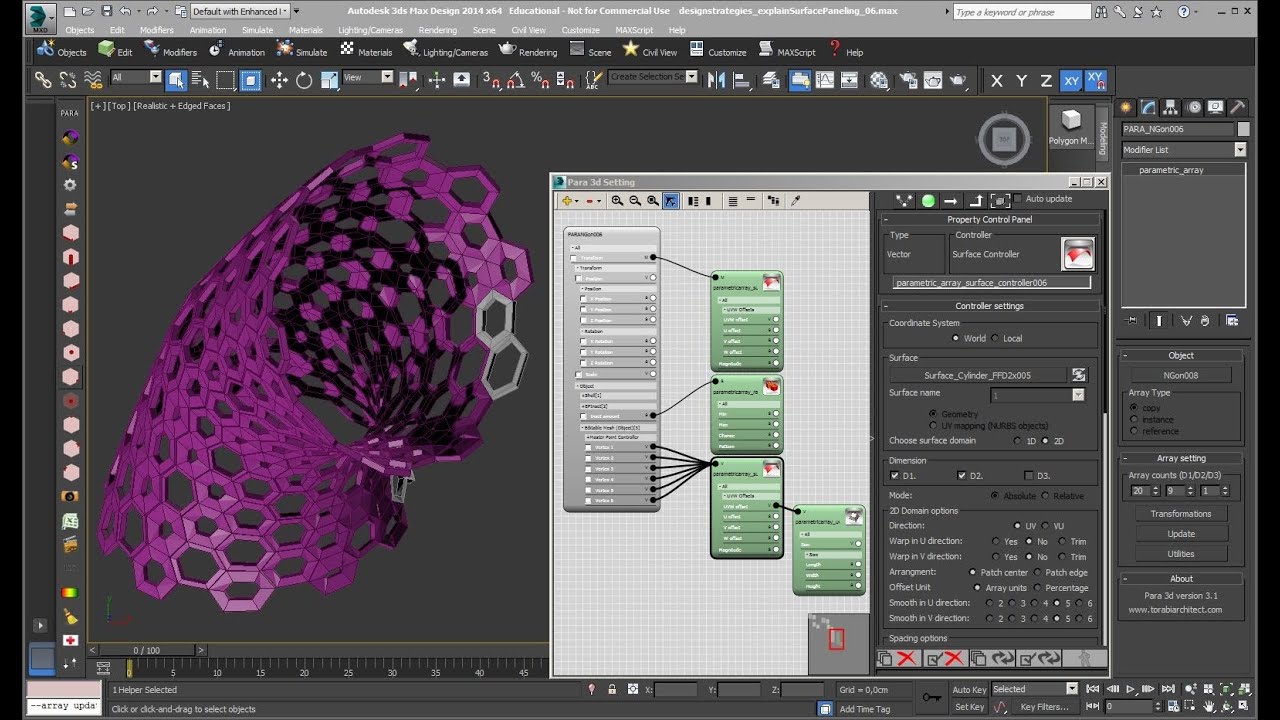Screen dimensions: 1280x720
Task: Open the Customize menu
Action: pyautogui.click(x=580, y=30)
